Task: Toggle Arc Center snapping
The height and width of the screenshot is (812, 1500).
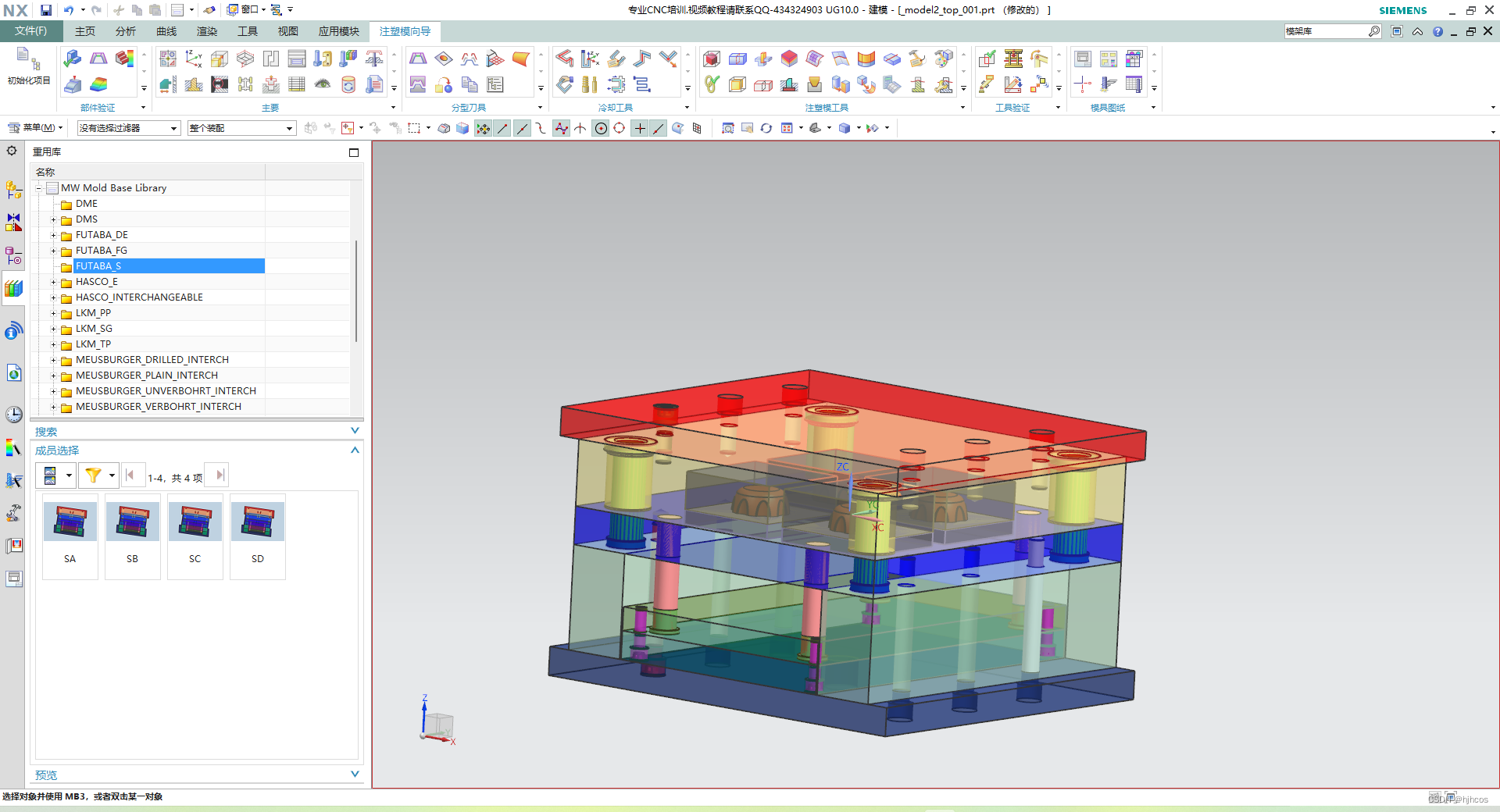Action: pyautogui.click(x=601, y=128)
